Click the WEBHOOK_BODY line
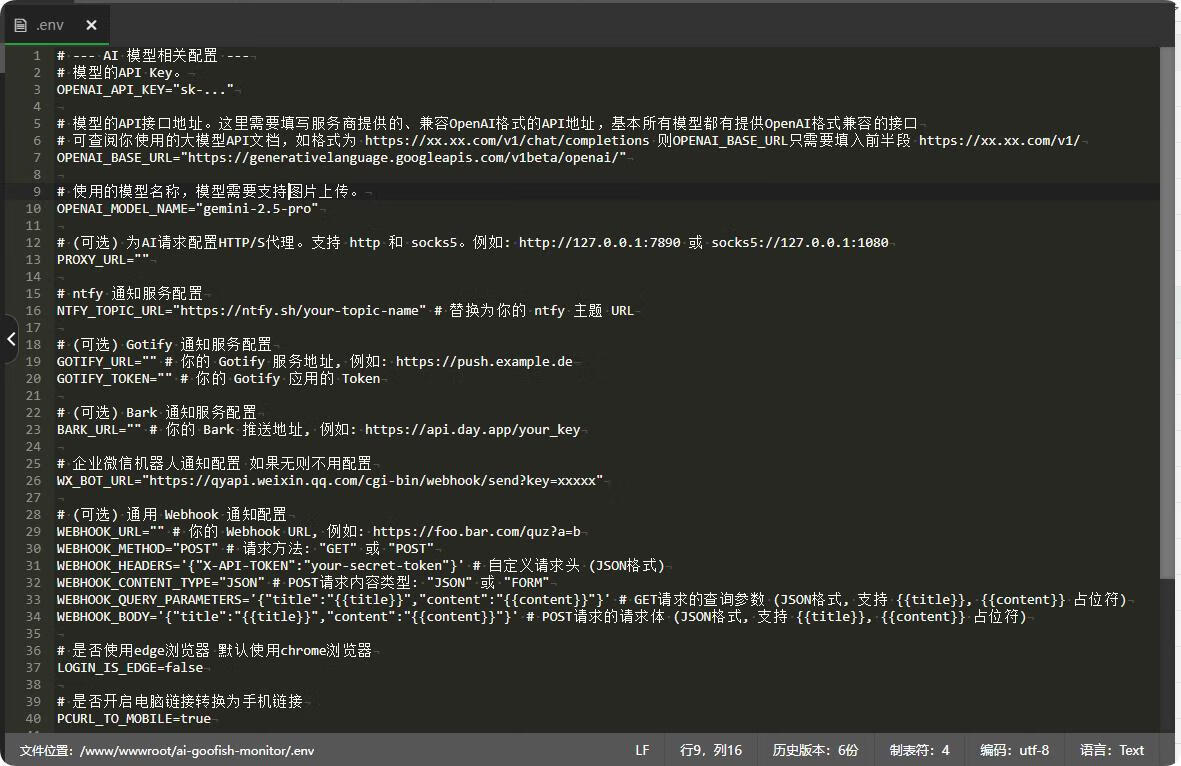1181x766 pixels. [542, 616]
